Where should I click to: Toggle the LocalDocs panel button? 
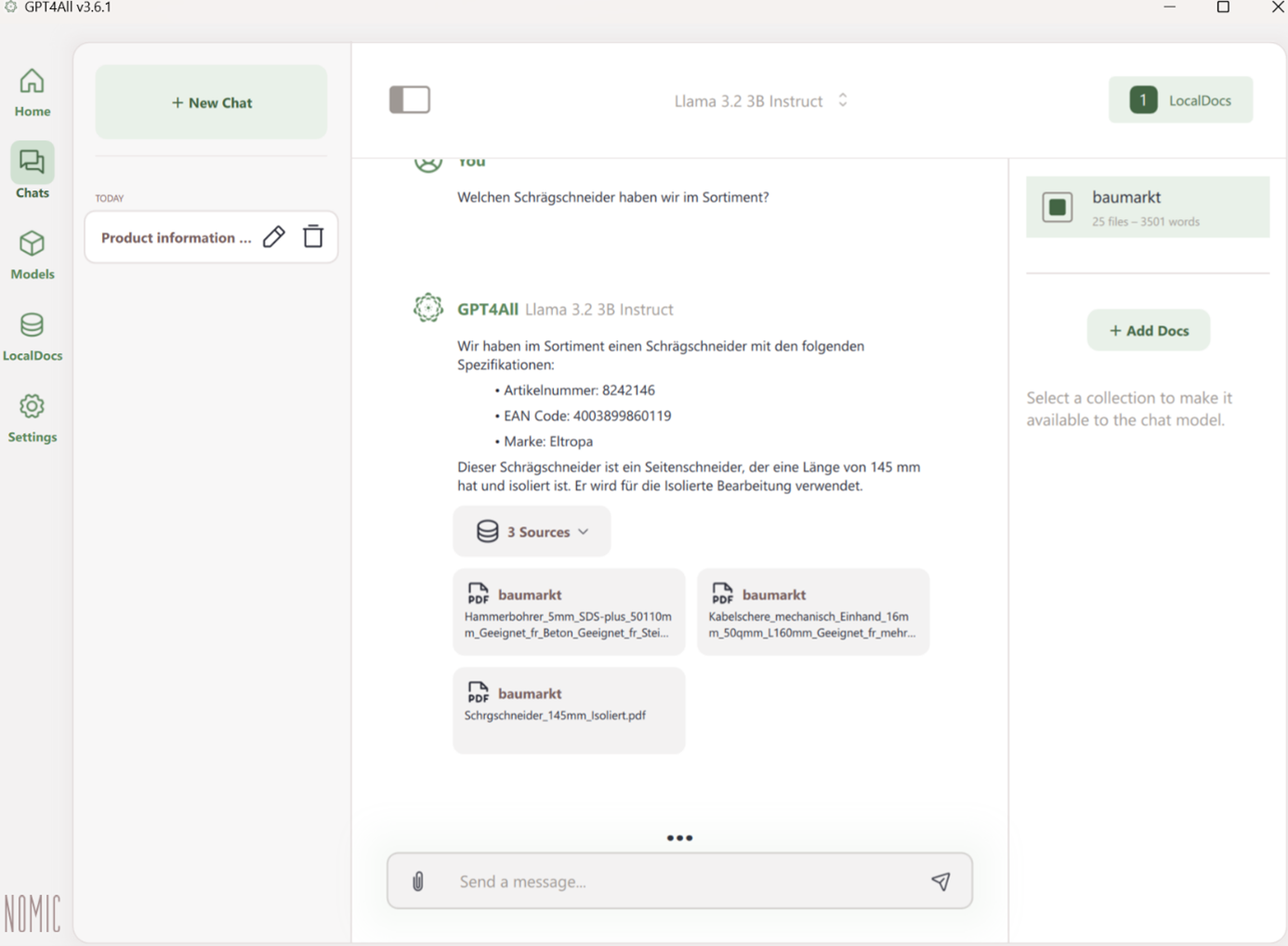coord(1180,99)
